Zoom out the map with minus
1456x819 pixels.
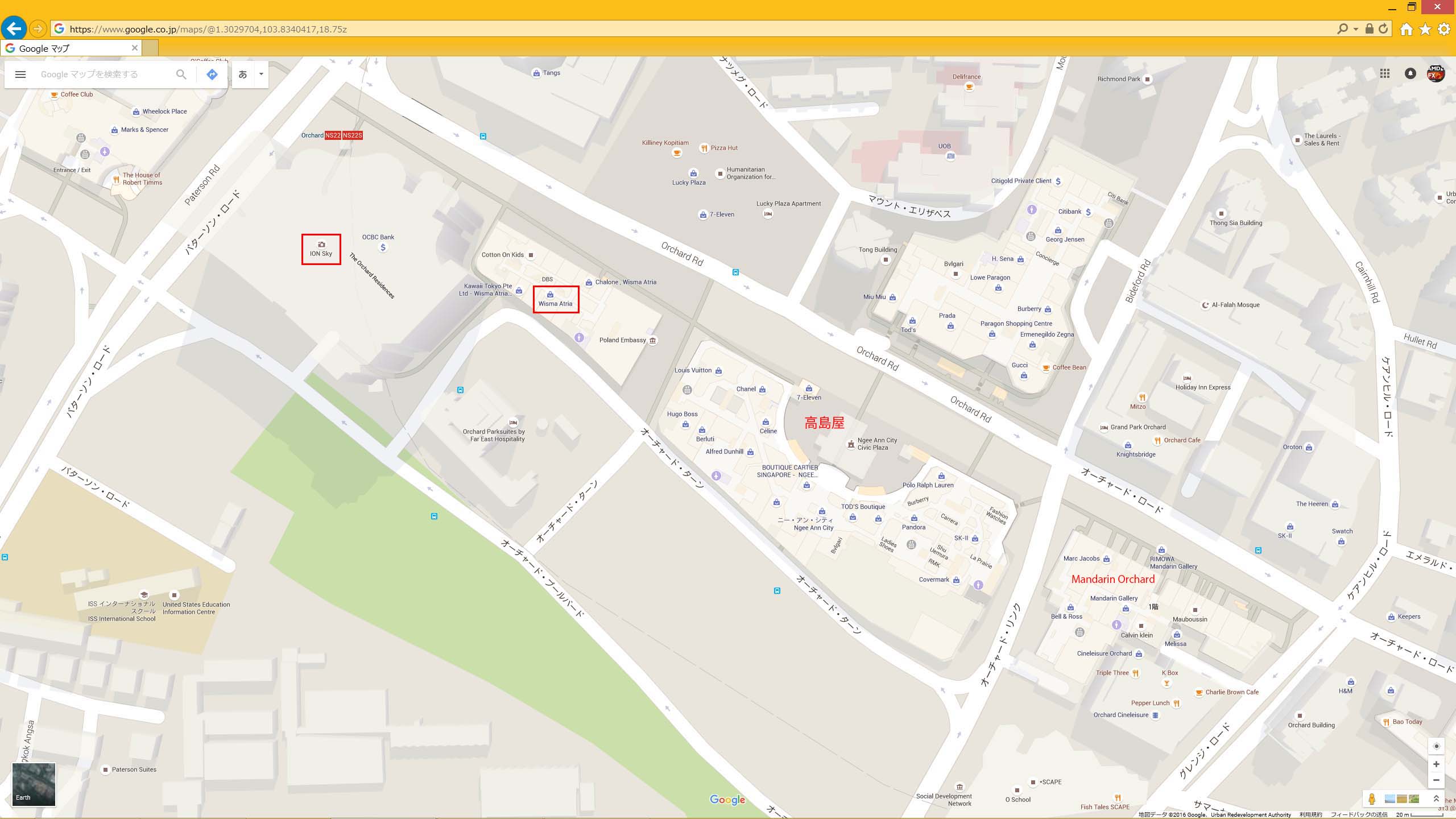tap(1436, 780)
